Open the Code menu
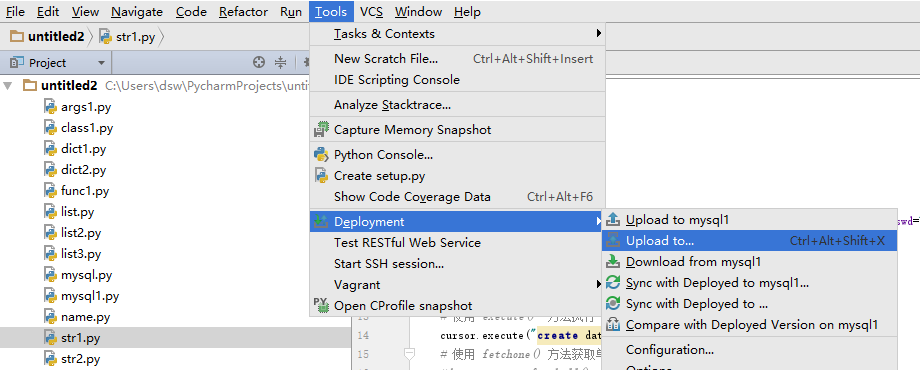 (x=191, y=12)
